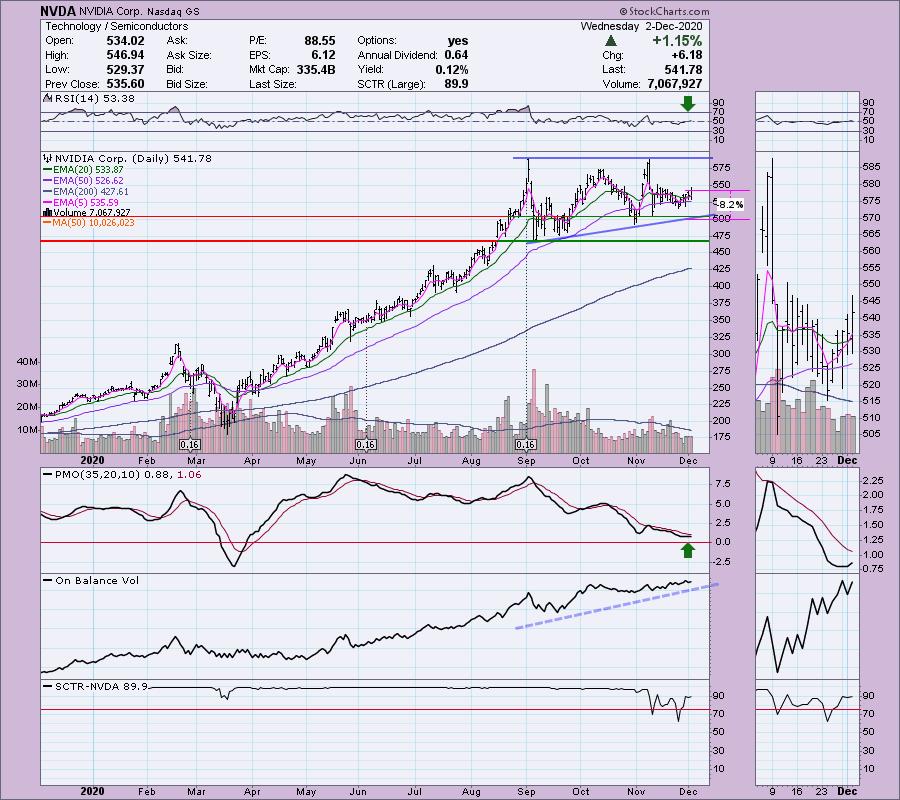
Task: Click the 0.16 dividend marker near Sep
Action: pos(526,445)
